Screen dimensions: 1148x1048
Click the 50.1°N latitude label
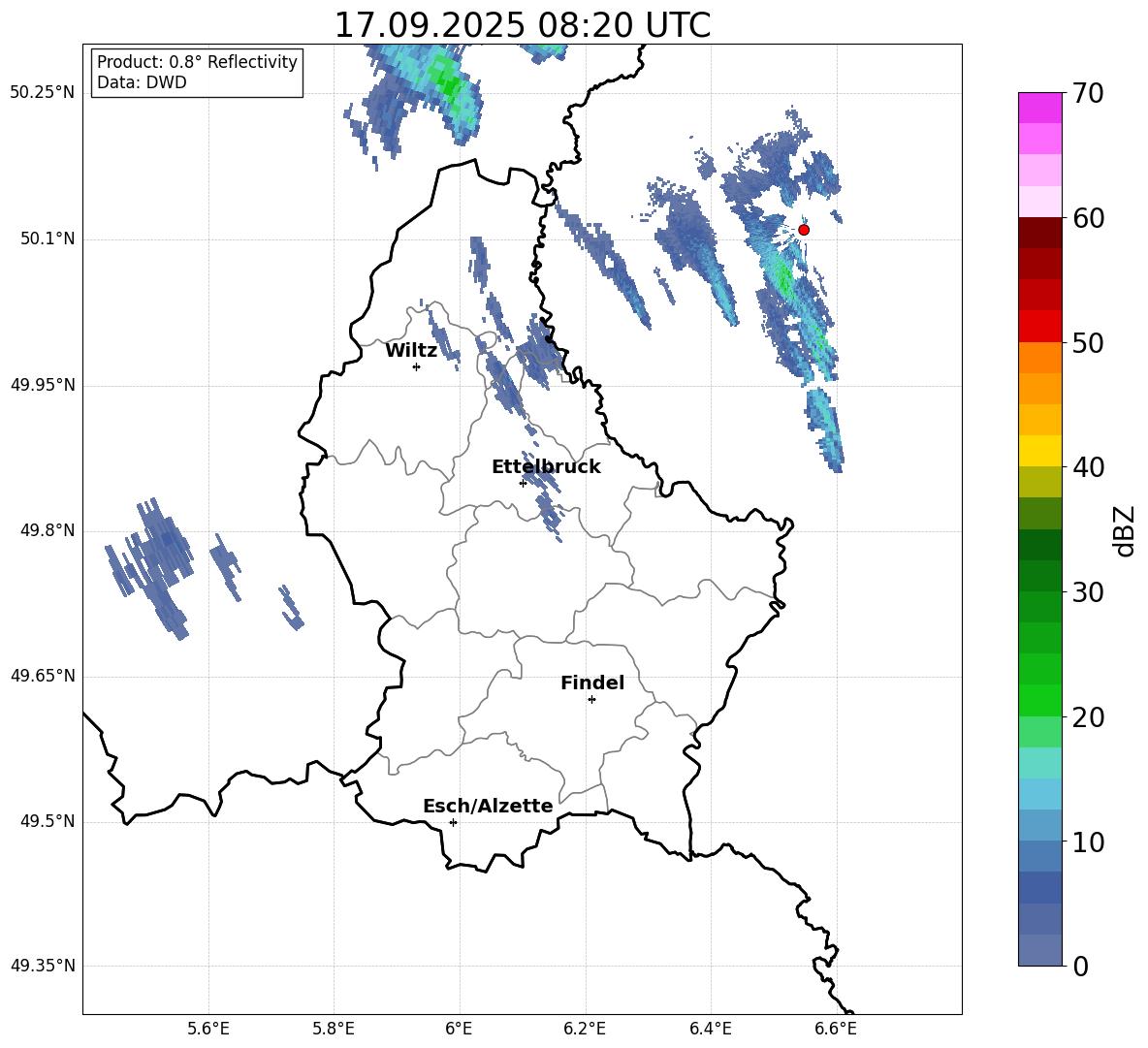[x=48, y=238]
